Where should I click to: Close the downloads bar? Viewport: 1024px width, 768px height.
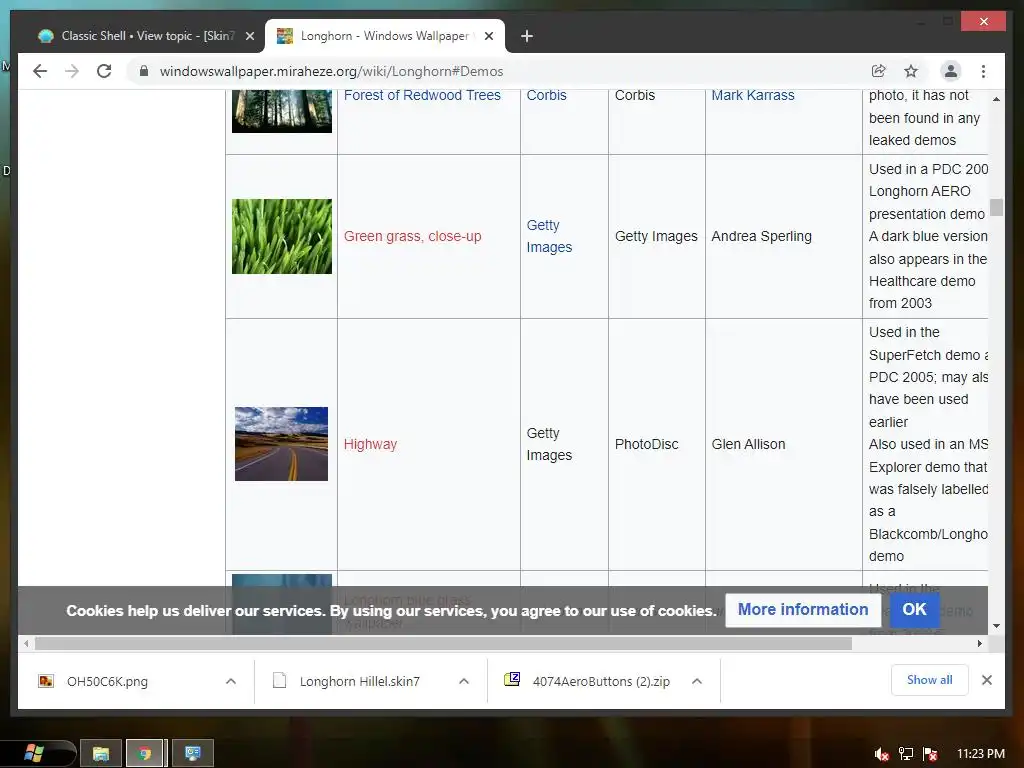[987, 680]
